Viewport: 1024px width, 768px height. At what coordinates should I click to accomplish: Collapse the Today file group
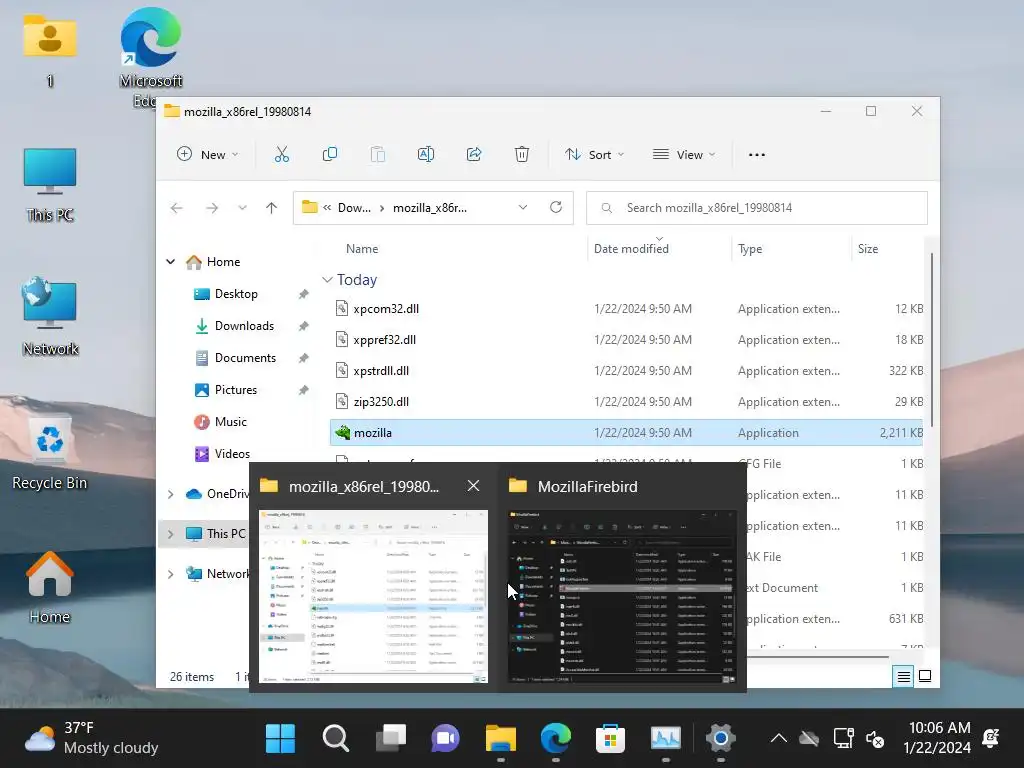327,280
